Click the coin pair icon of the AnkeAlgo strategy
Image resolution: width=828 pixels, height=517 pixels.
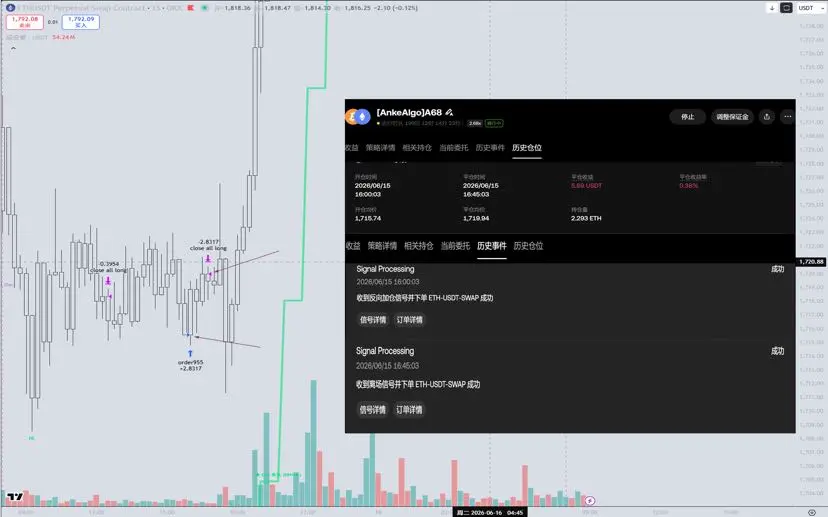tap(358, 116)
